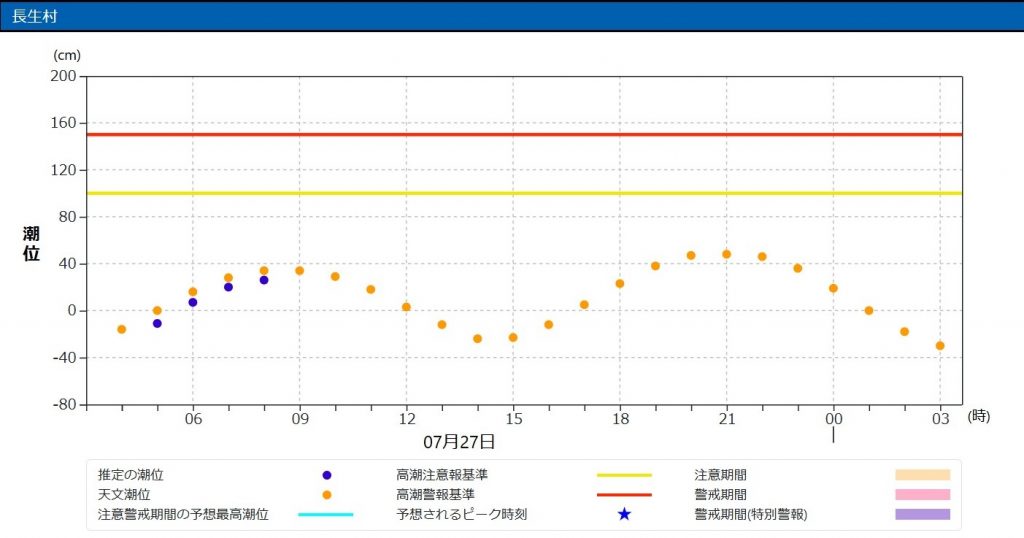Click the orange tide point at hour 14
Screen dimensions: 1024x538
[x=477, y=339]
